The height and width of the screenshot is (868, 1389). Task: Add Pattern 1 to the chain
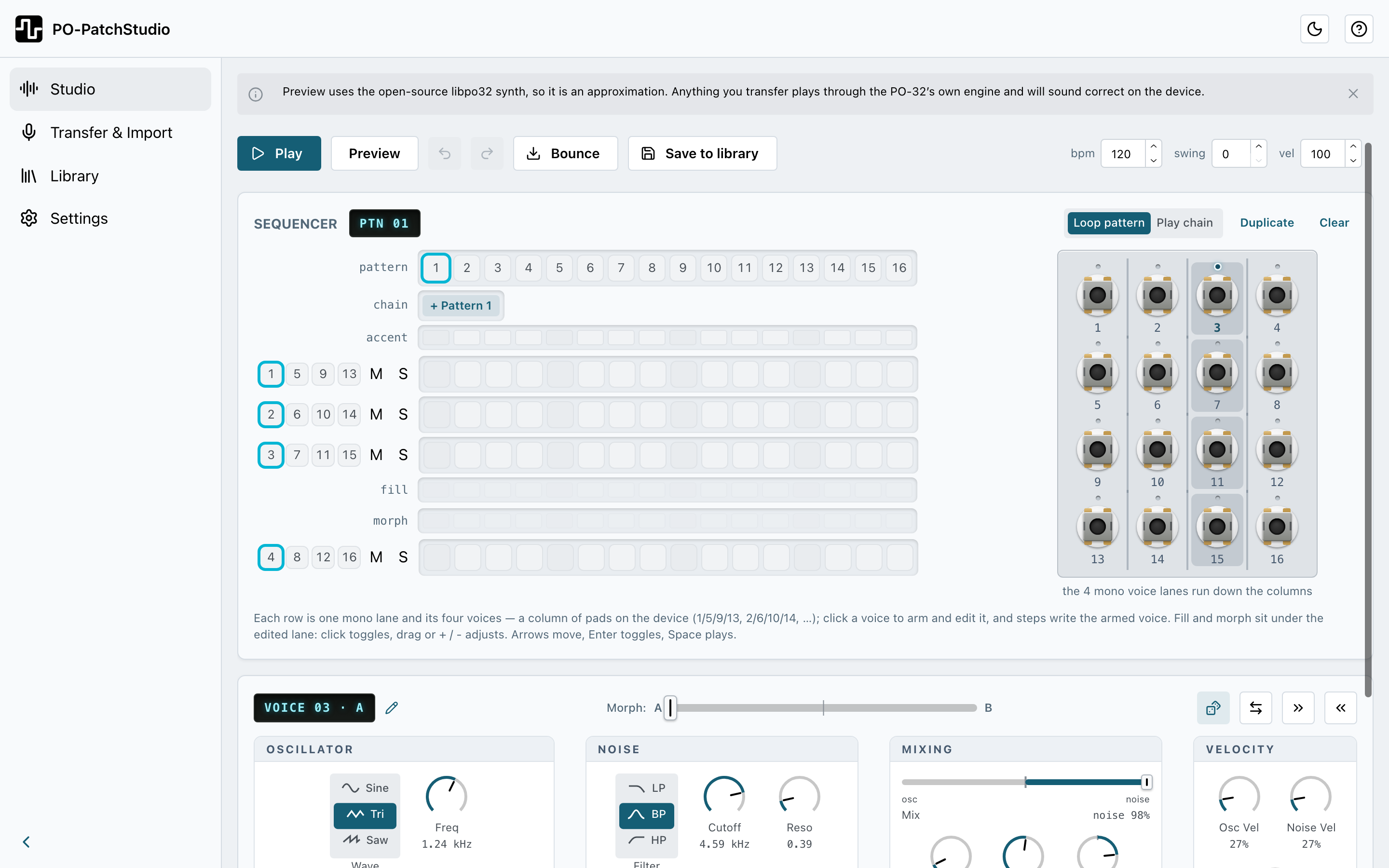click(461, 305)
